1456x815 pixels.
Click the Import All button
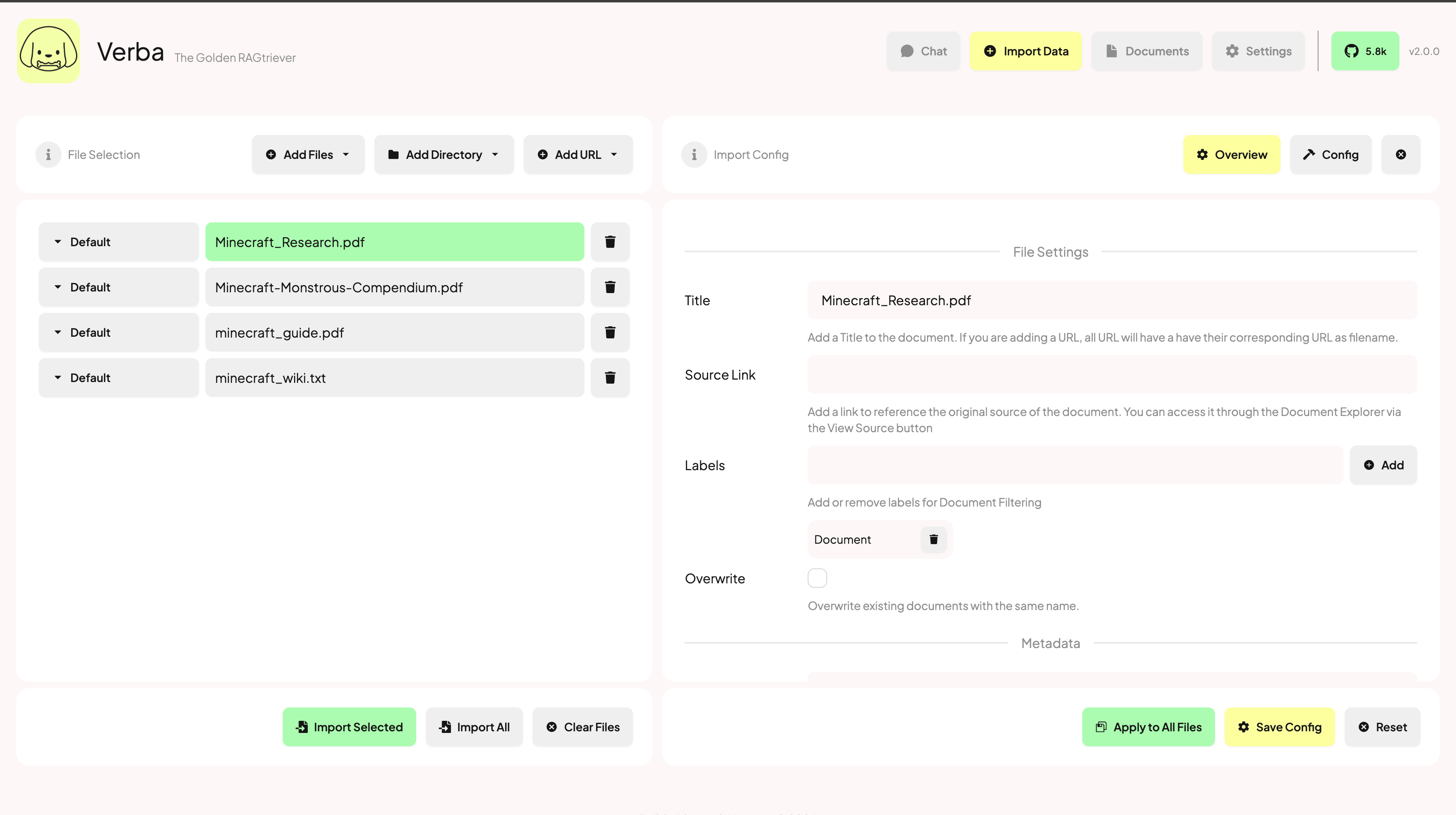click(475, 727)
